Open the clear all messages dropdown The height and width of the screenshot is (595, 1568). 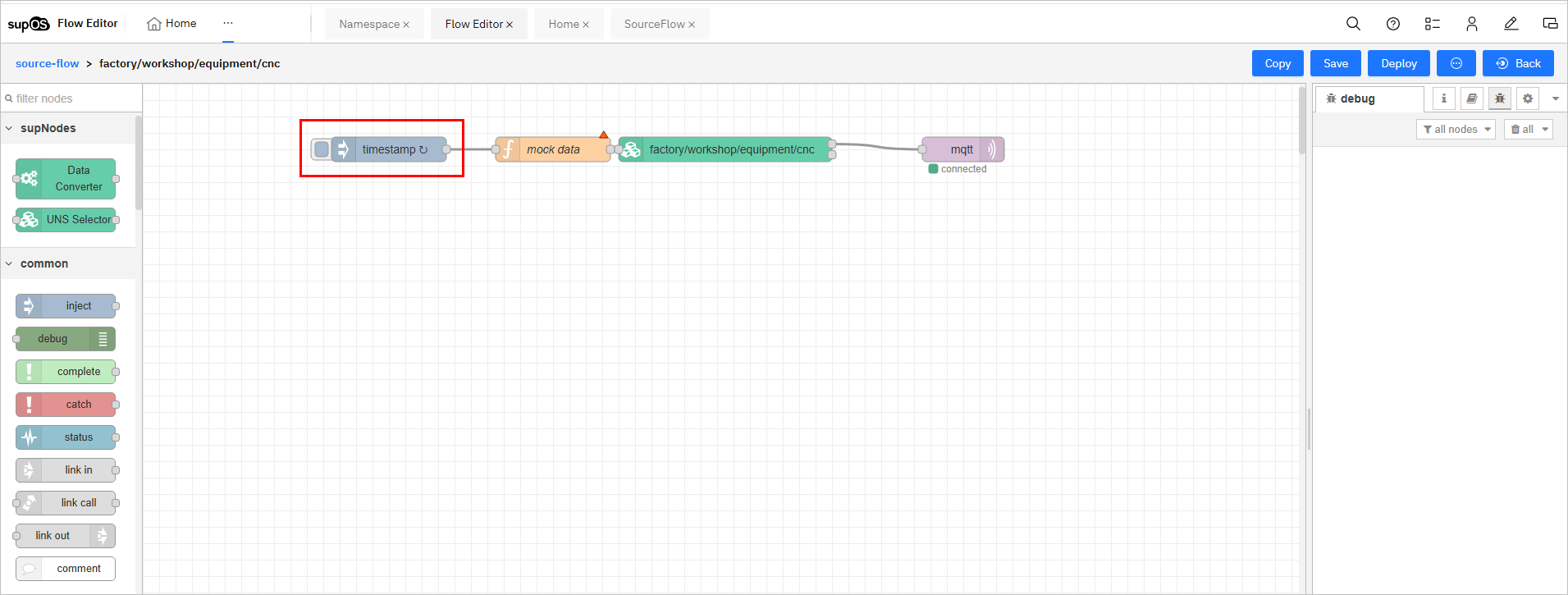1529,129
